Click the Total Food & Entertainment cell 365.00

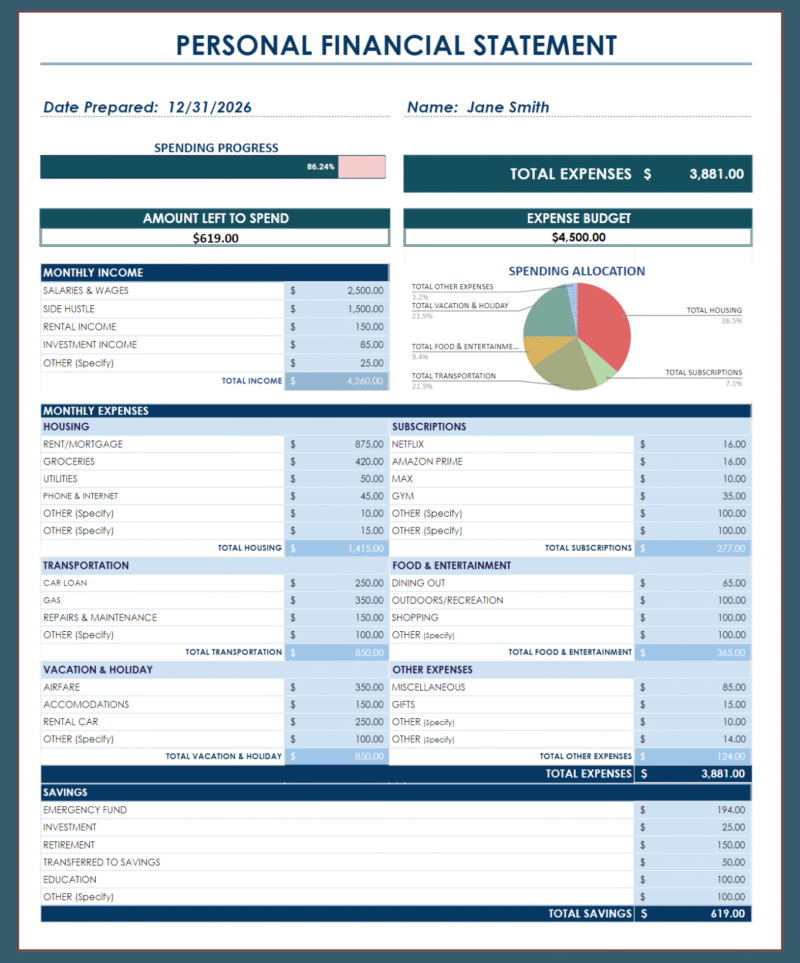click(693, 652)
